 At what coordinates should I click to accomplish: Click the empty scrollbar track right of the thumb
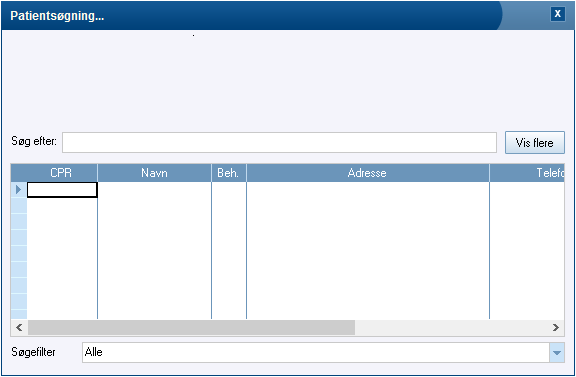pyautogui.click(x=451, y=327)
